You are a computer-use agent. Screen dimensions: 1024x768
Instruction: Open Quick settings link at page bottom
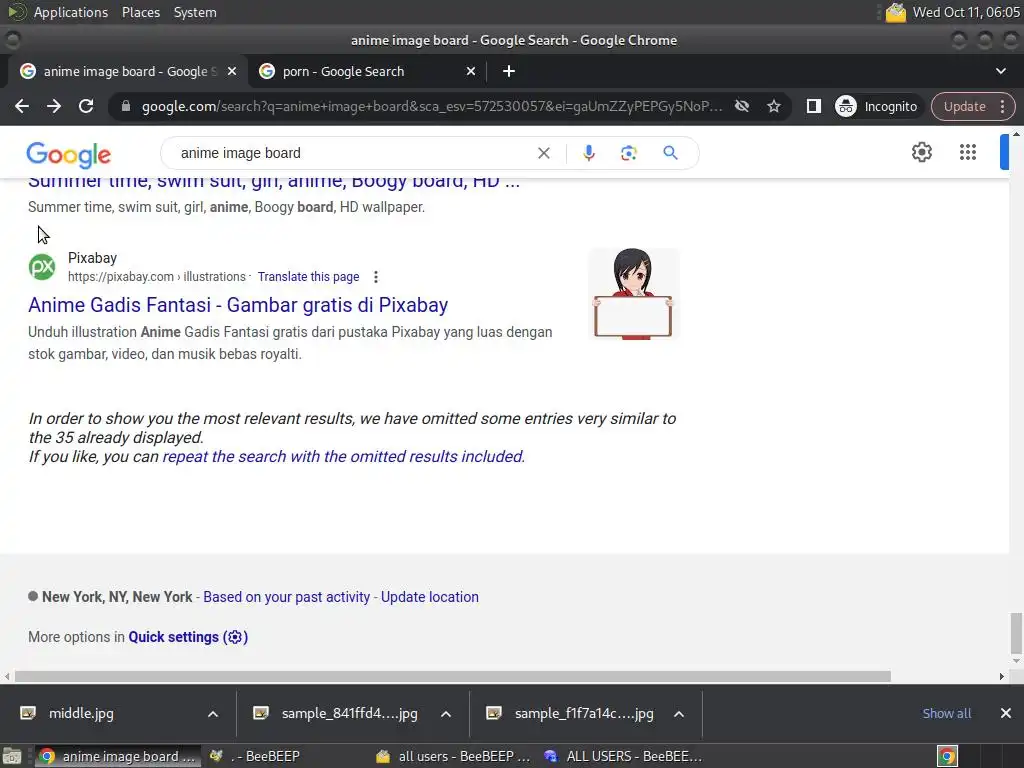click(x=188, y=637)
